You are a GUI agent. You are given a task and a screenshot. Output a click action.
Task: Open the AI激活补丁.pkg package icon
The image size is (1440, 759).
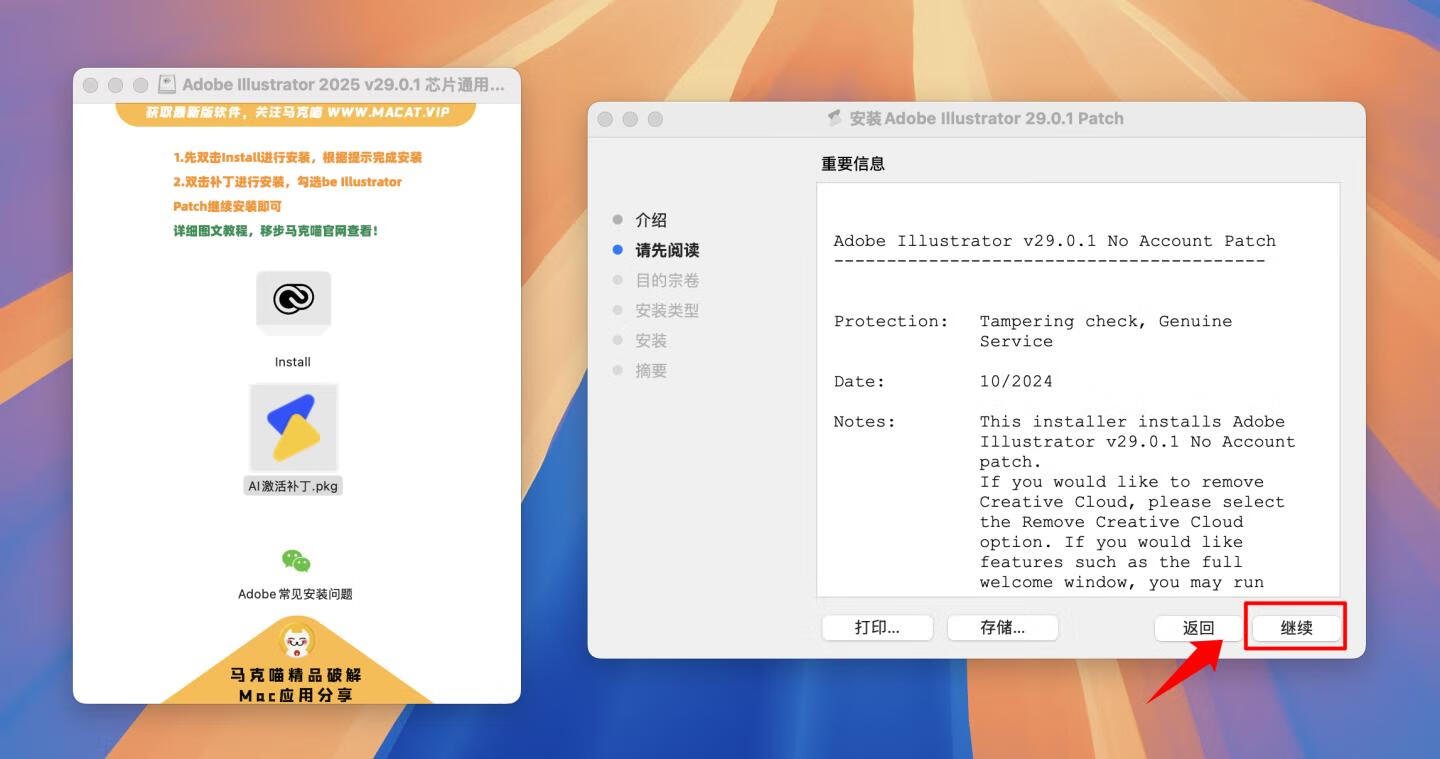(x=293, y=427)
